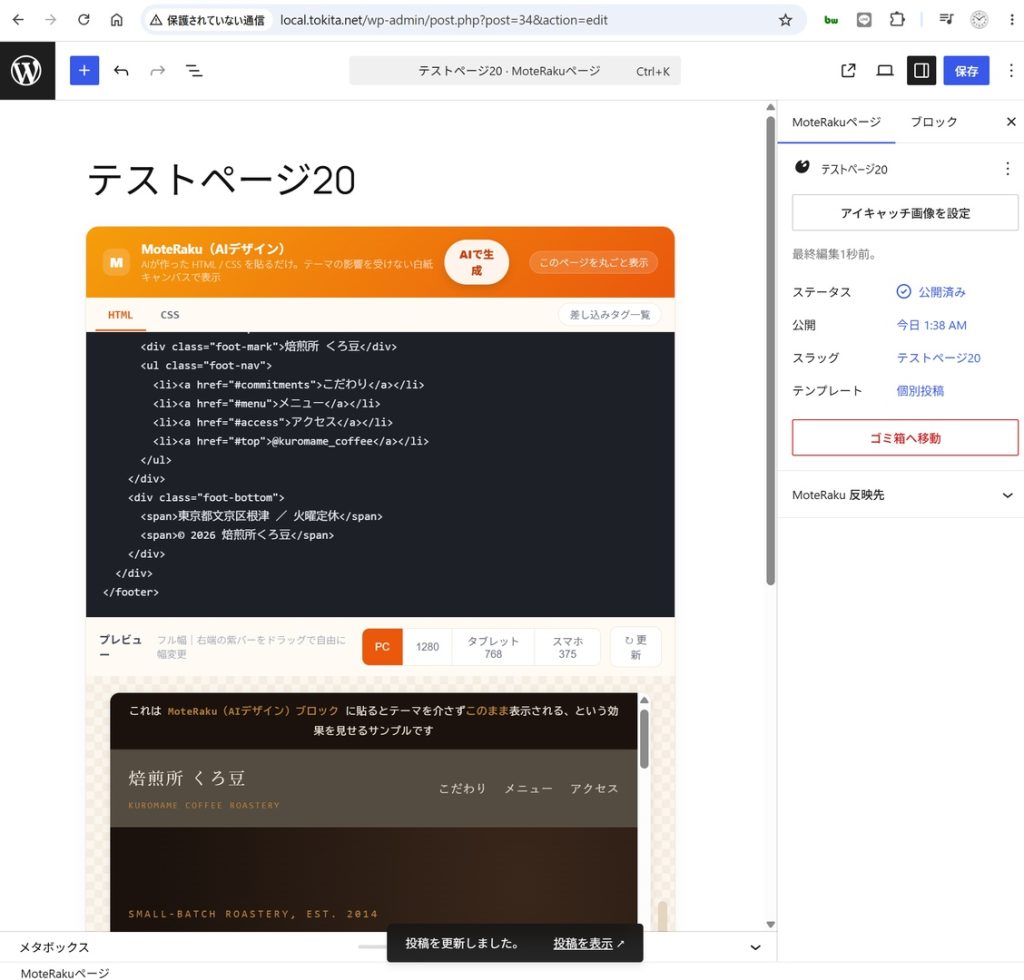Change publish date 今日 1:38 AM

click(x=931, y=325)
